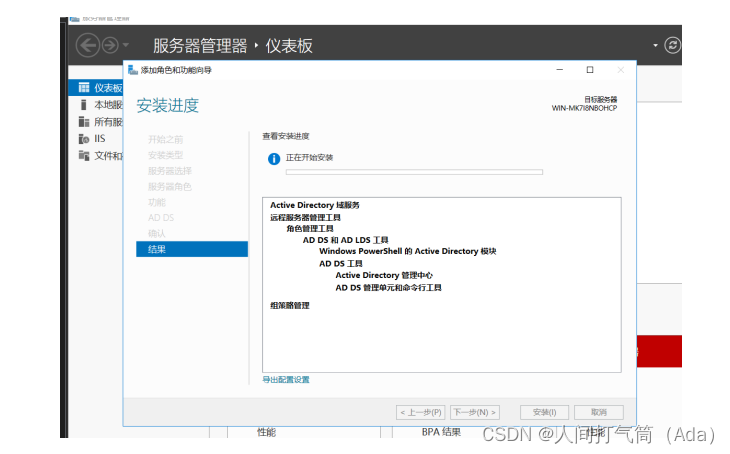Click the 服务器角色 wizard step
Viewport: 730px width, 454px height.
click(170, 187)
